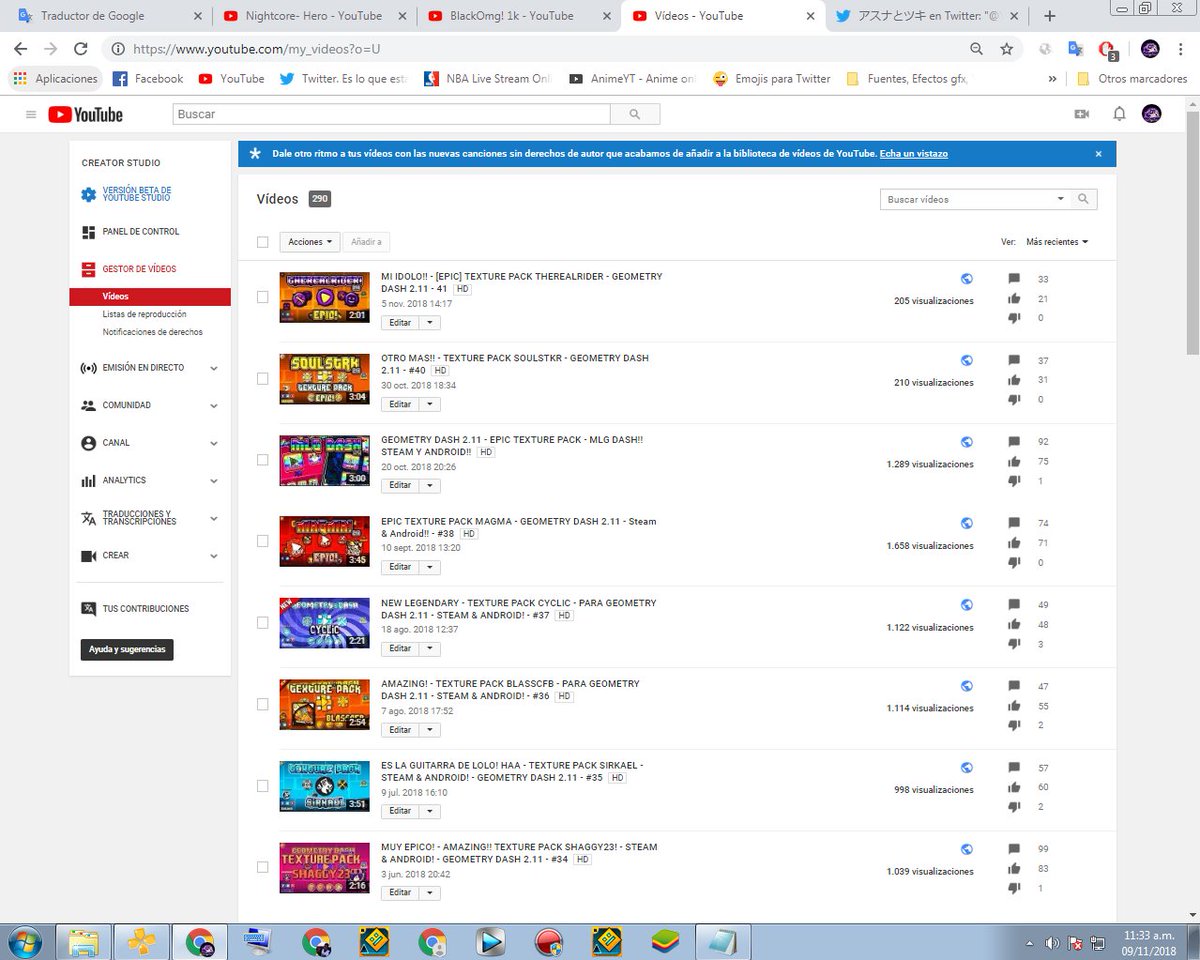Switch to the Nightcore- Hero browser tab
The height and width of the screenshot is (960, 1200).
point(313,16)
